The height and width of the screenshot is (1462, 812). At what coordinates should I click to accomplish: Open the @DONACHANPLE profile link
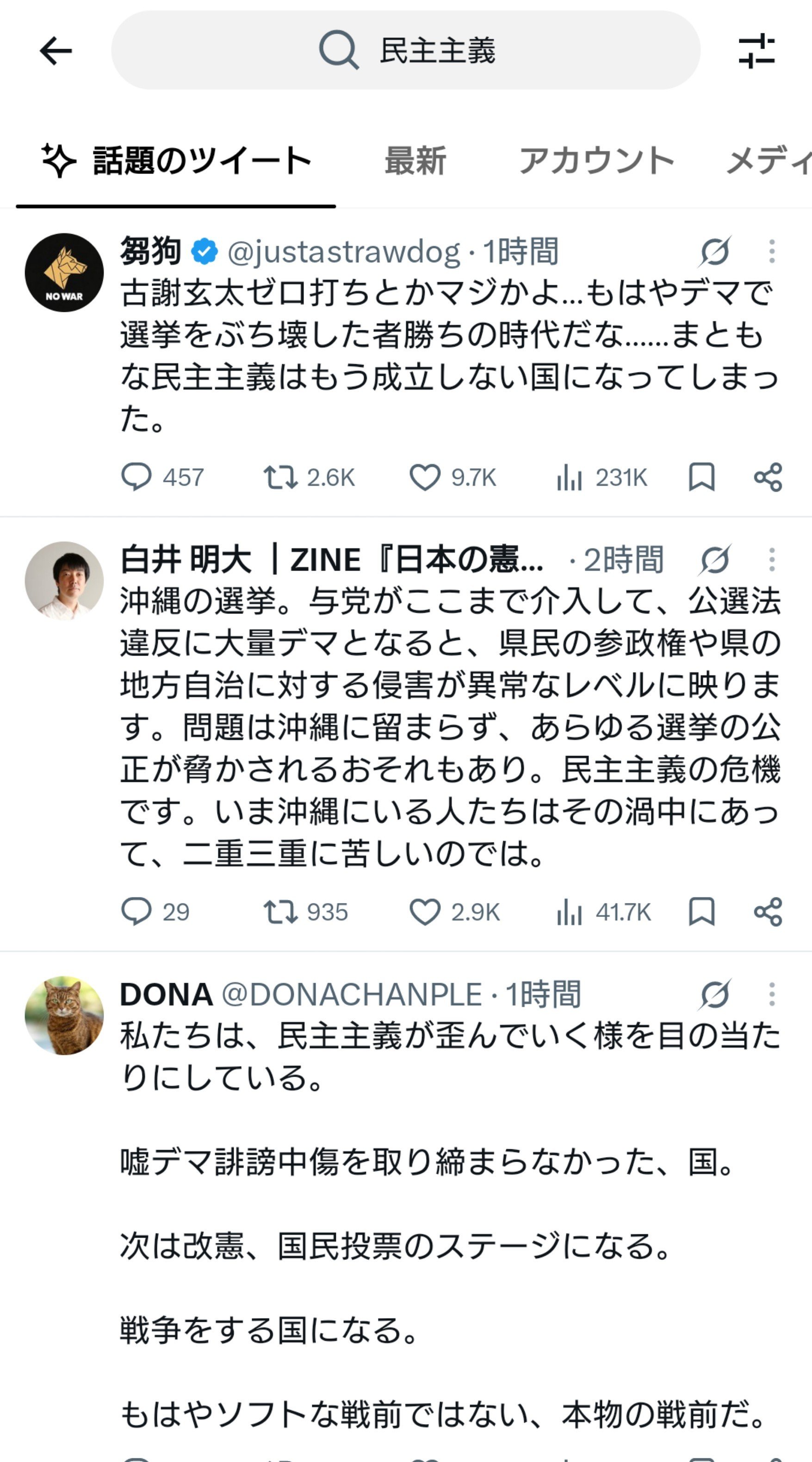coord(352,994)
